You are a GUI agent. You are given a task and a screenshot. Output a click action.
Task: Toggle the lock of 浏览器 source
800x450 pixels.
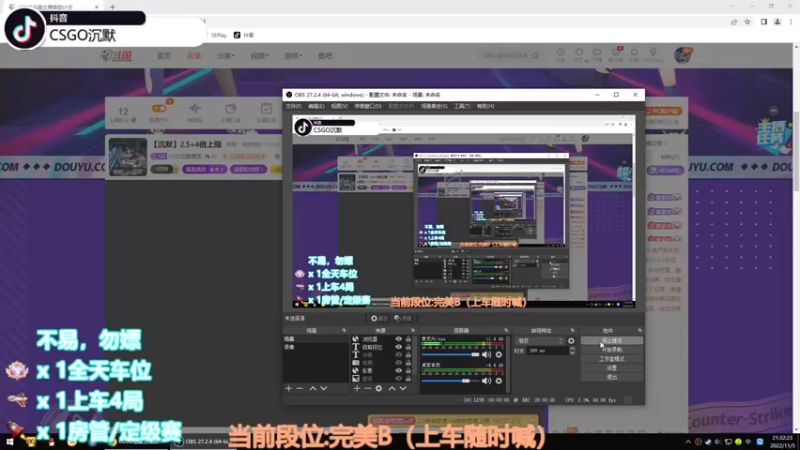coord(408,339)
